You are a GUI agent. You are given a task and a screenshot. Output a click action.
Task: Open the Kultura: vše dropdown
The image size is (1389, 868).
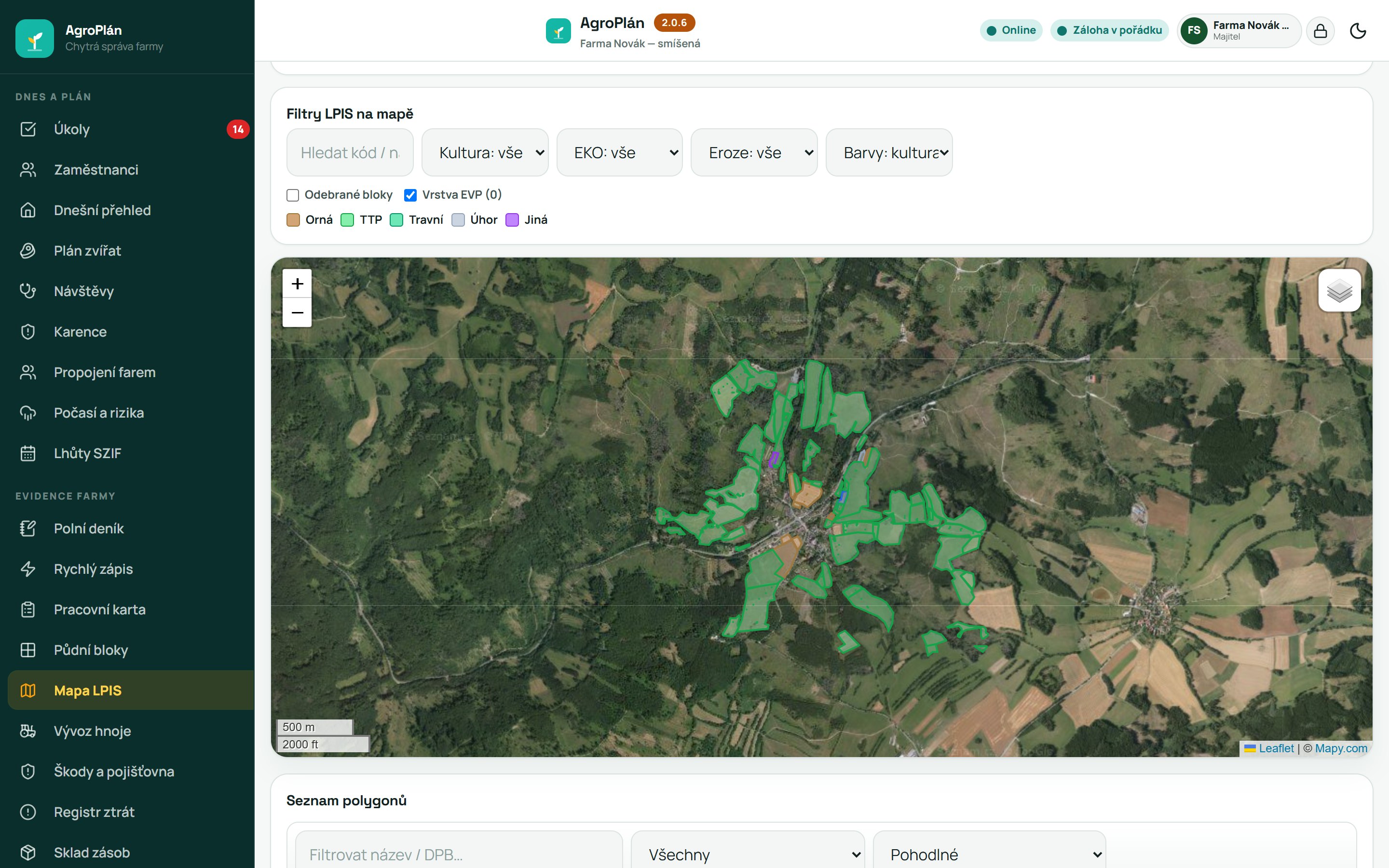[x=485, y=153]
